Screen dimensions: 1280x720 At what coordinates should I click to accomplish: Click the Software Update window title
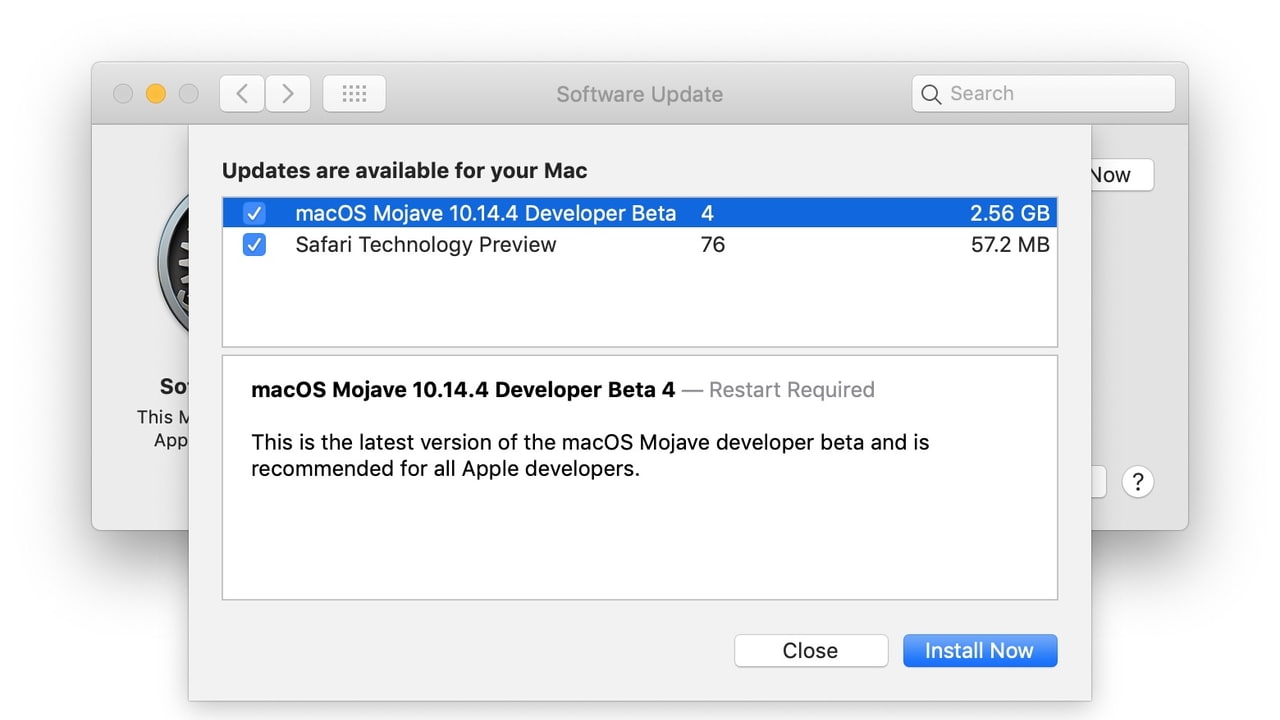pyautogui.click(x=640, y=95)
